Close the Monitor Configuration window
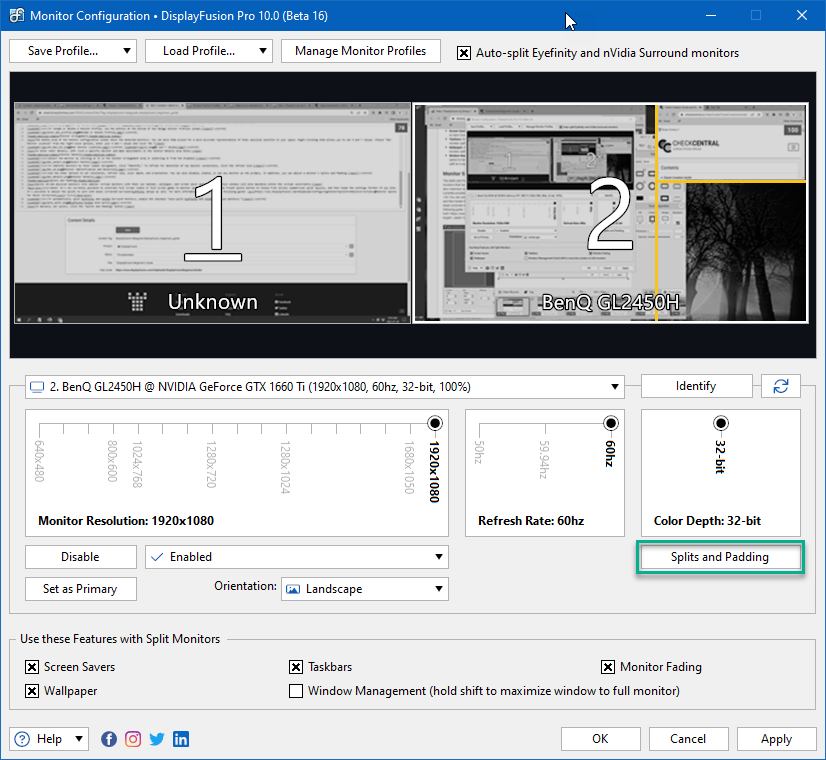This screenshot has width=826, height=760. 802,15
